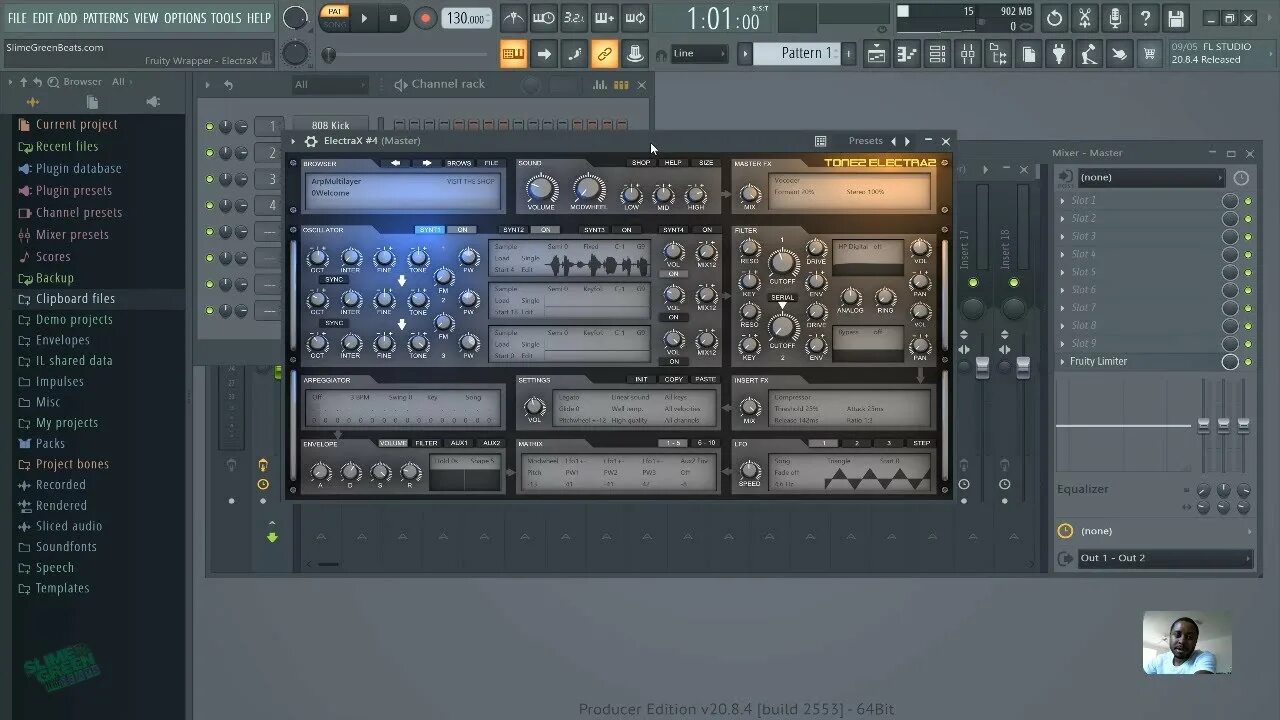
Task: Click the question mark help icon
Action: pos(1146,18)
